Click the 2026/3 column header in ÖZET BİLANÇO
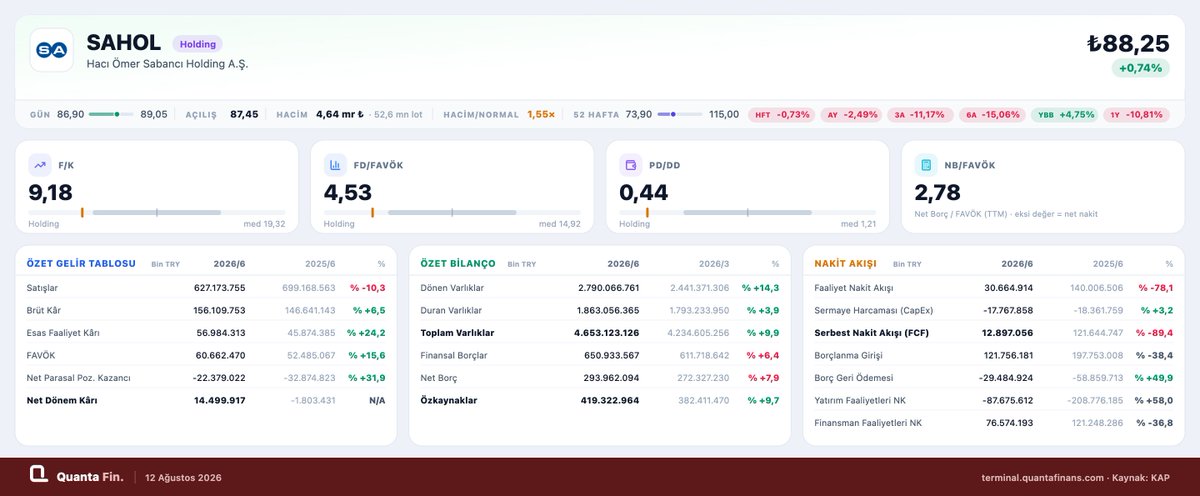The height and width of the screenshot is (496, 1200). 715,264
